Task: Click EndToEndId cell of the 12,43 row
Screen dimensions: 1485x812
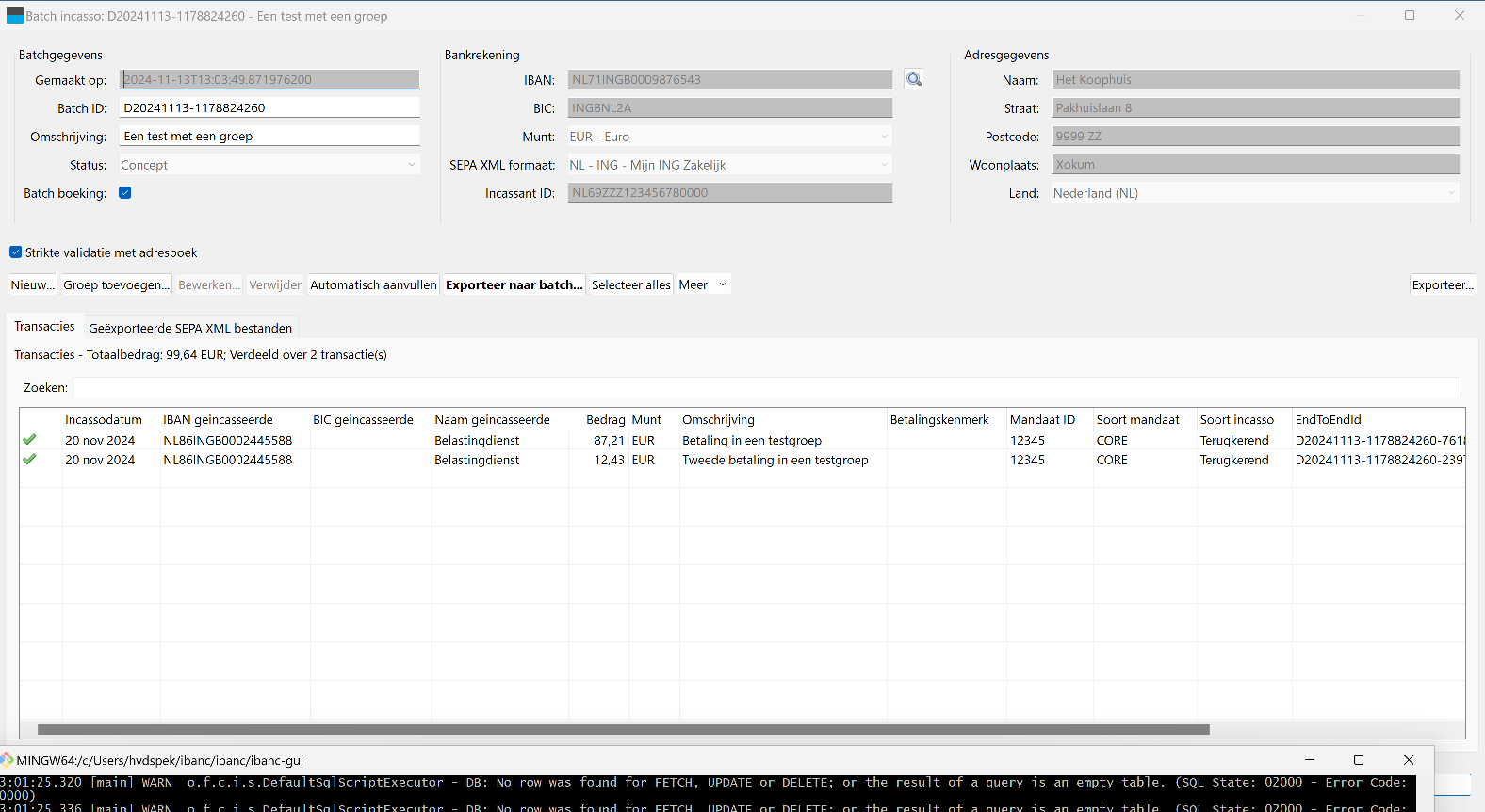Action: 1379,461
